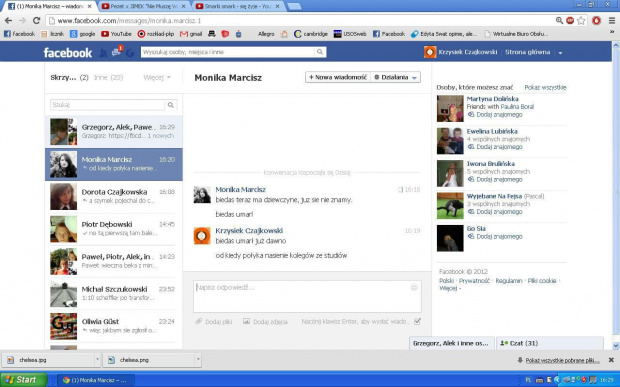Viewport: 620px width, 387px height.
Task: Click the Iwona Brulińska name link
Action: click(490, 164)
